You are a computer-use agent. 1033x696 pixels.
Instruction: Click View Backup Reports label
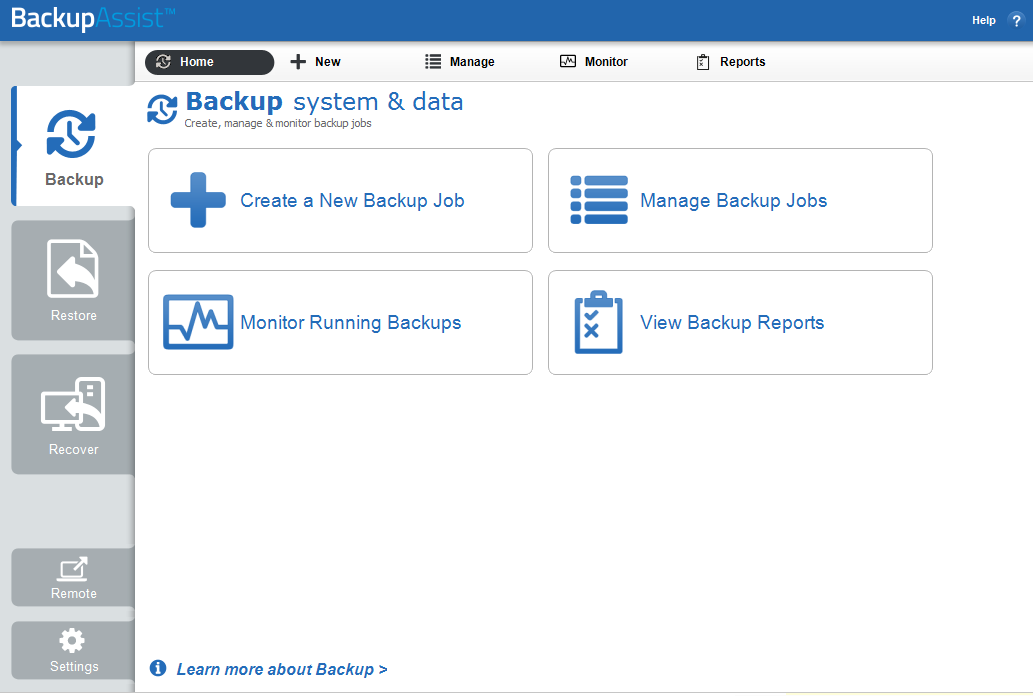coord(732,322)
